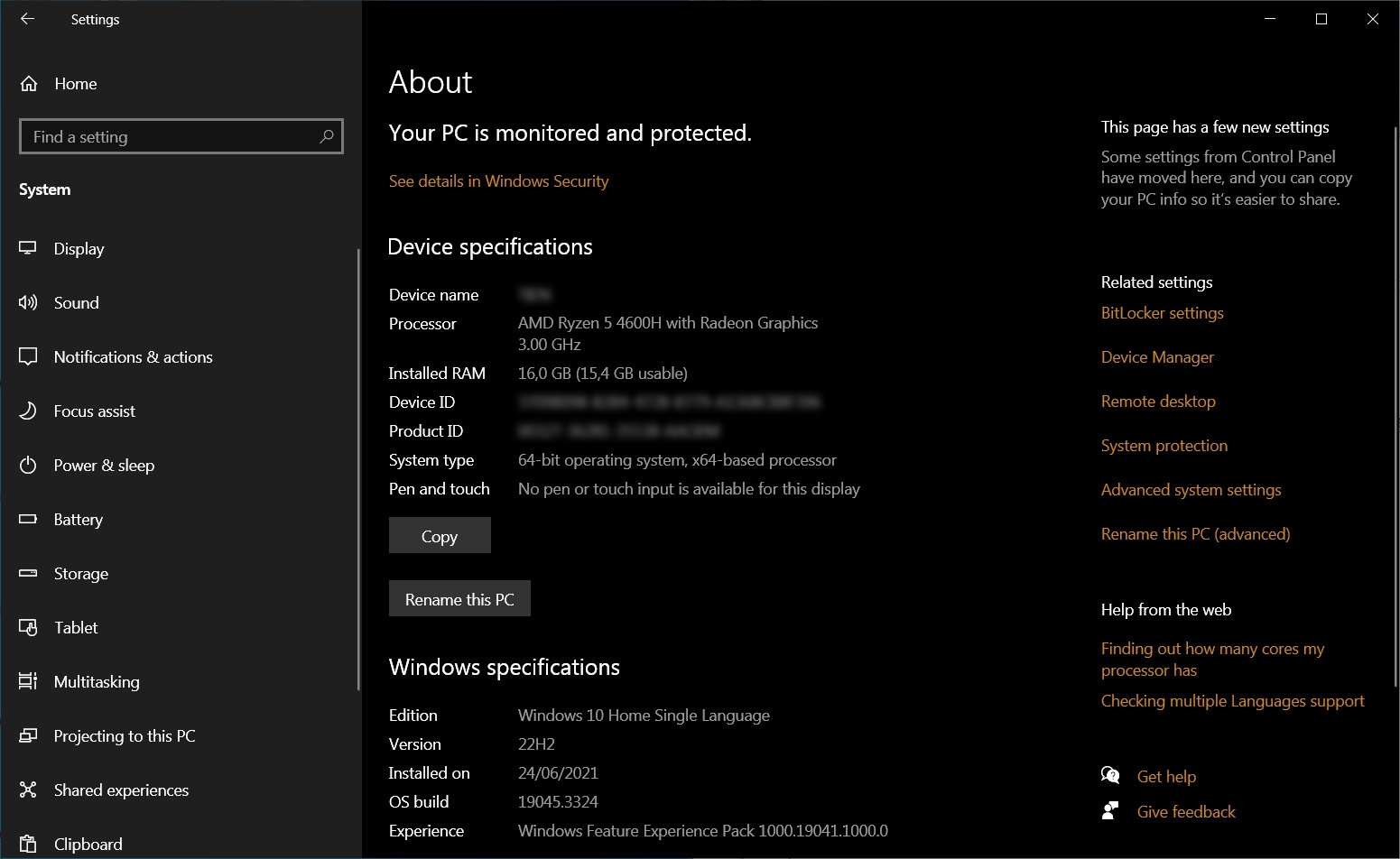The image size is (1400, 859).
Task: Copy the device specifications
Action: (440, 535)
